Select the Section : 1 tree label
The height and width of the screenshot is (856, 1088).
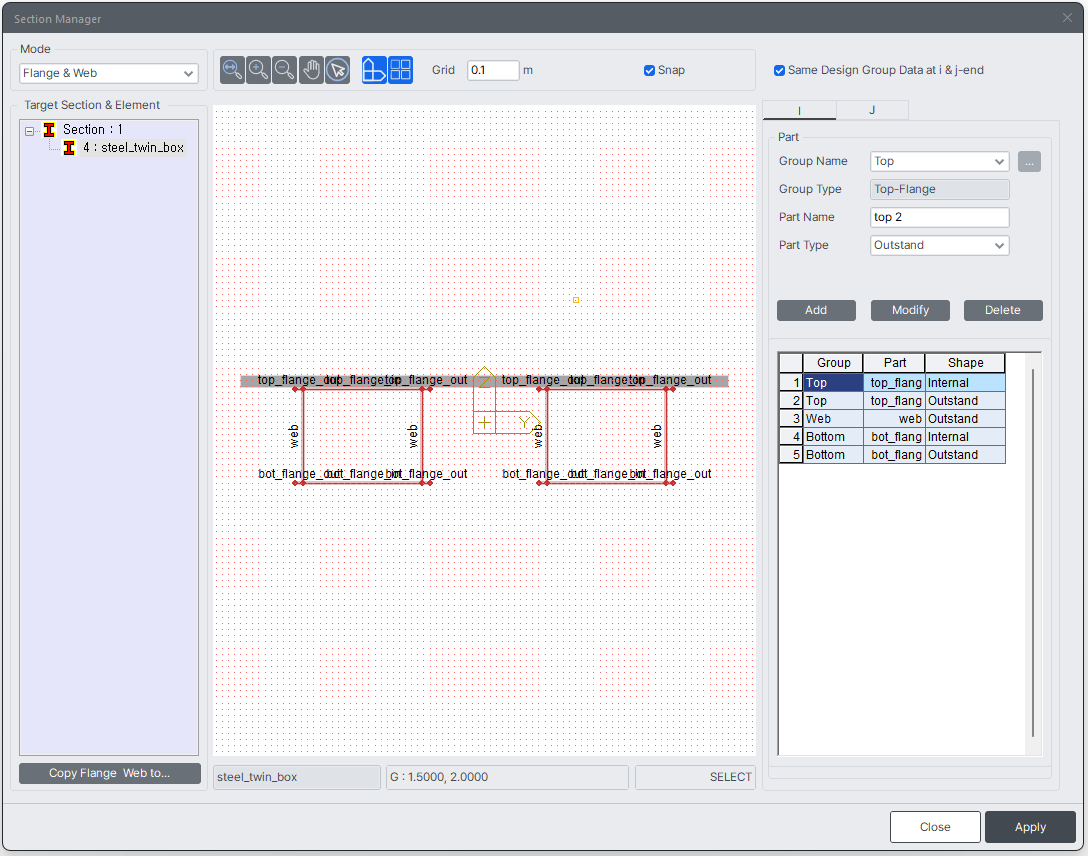click(93, 130)
